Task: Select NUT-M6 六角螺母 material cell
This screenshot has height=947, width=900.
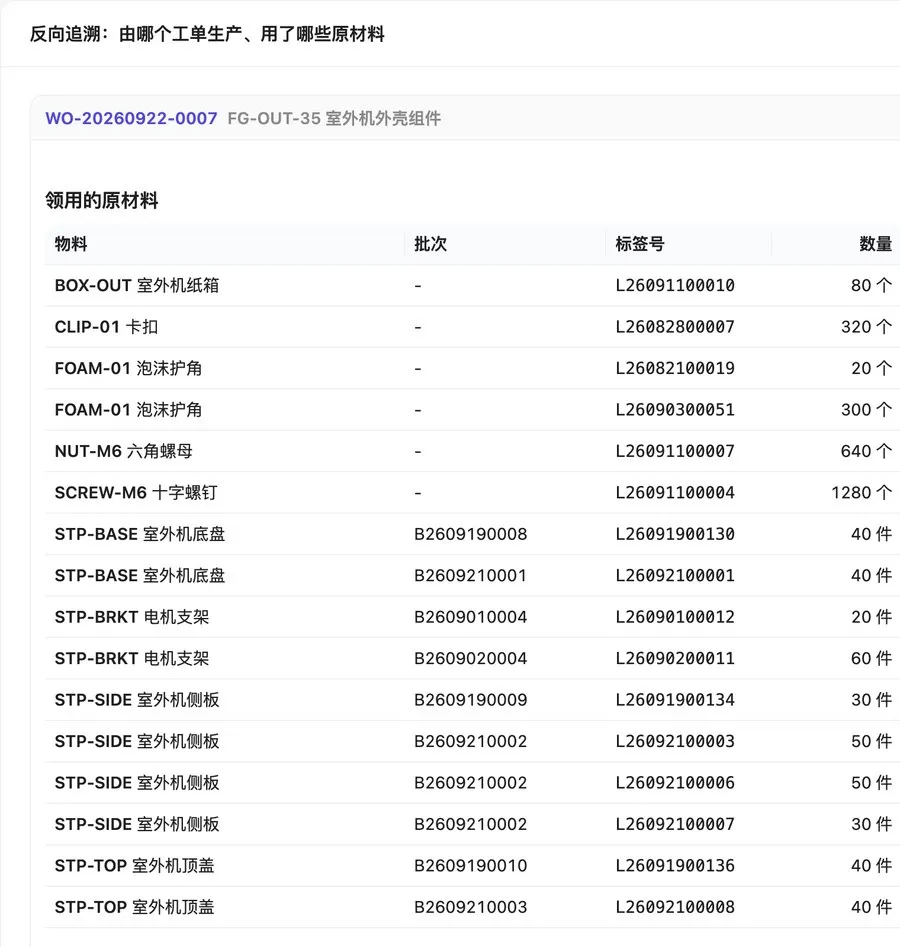Action: pyautogui.click(x=123, y=451)
